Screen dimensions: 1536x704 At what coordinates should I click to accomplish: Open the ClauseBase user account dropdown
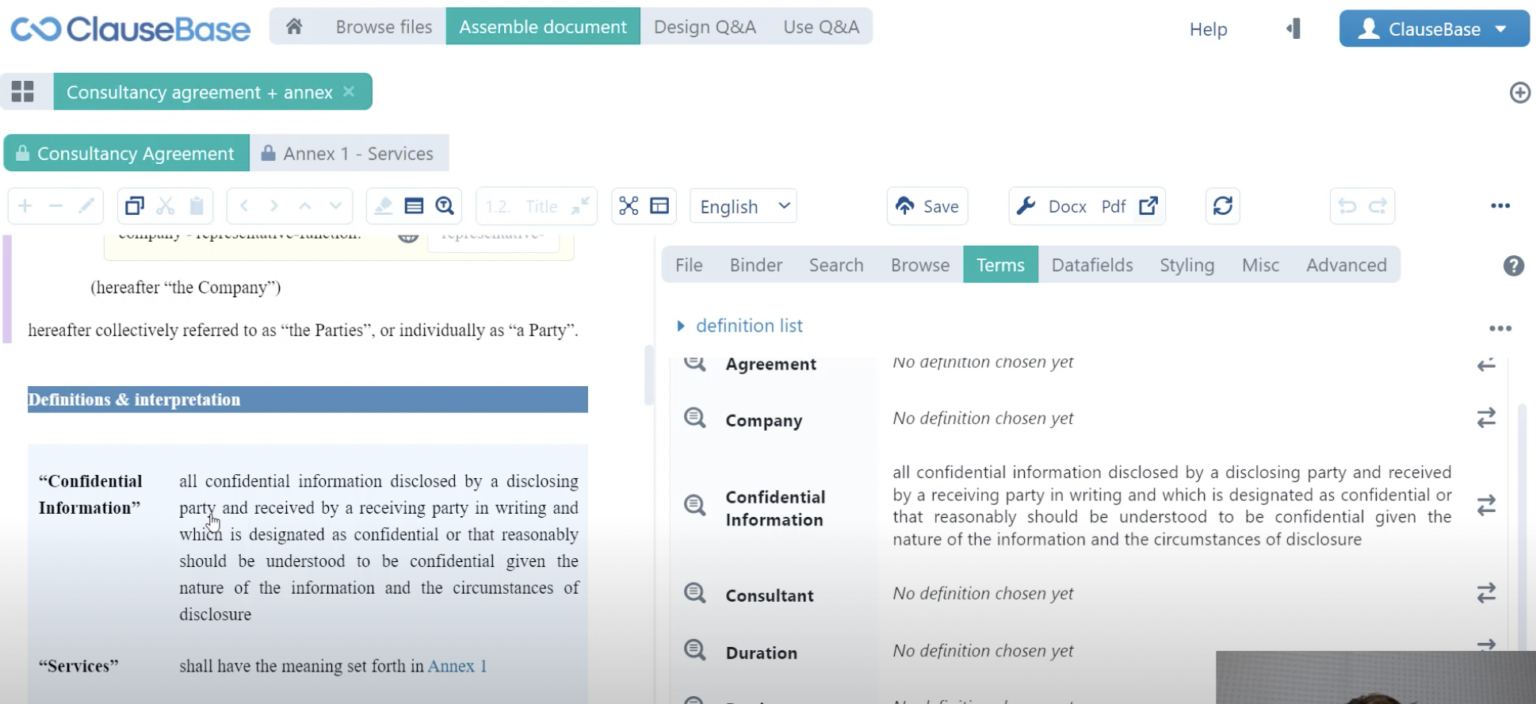coord(1433,29)
